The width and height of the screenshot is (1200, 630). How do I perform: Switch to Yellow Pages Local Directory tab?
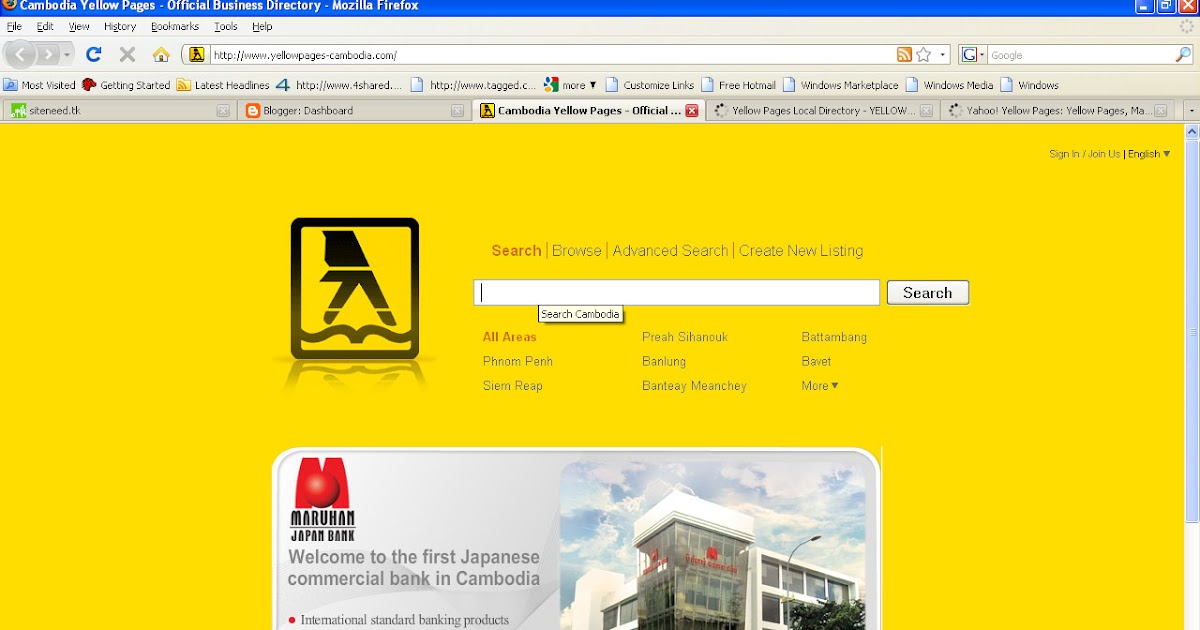(x=822, y=110)
